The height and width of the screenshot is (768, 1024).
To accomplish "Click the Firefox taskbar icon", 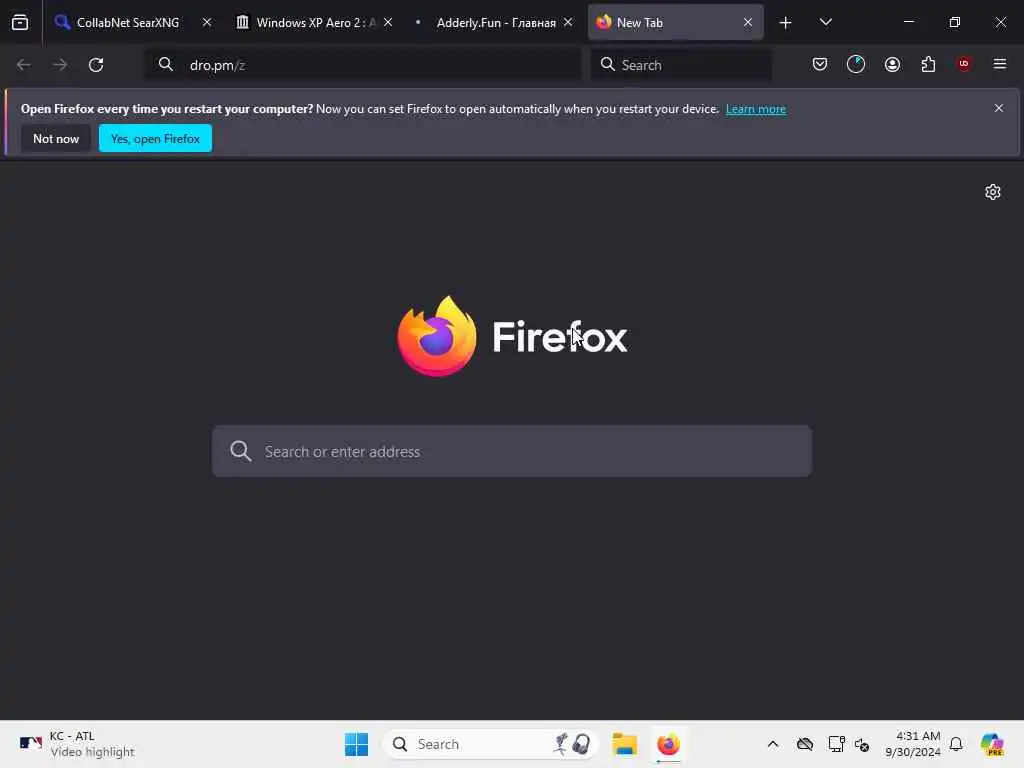I will [x=668, y=744].
